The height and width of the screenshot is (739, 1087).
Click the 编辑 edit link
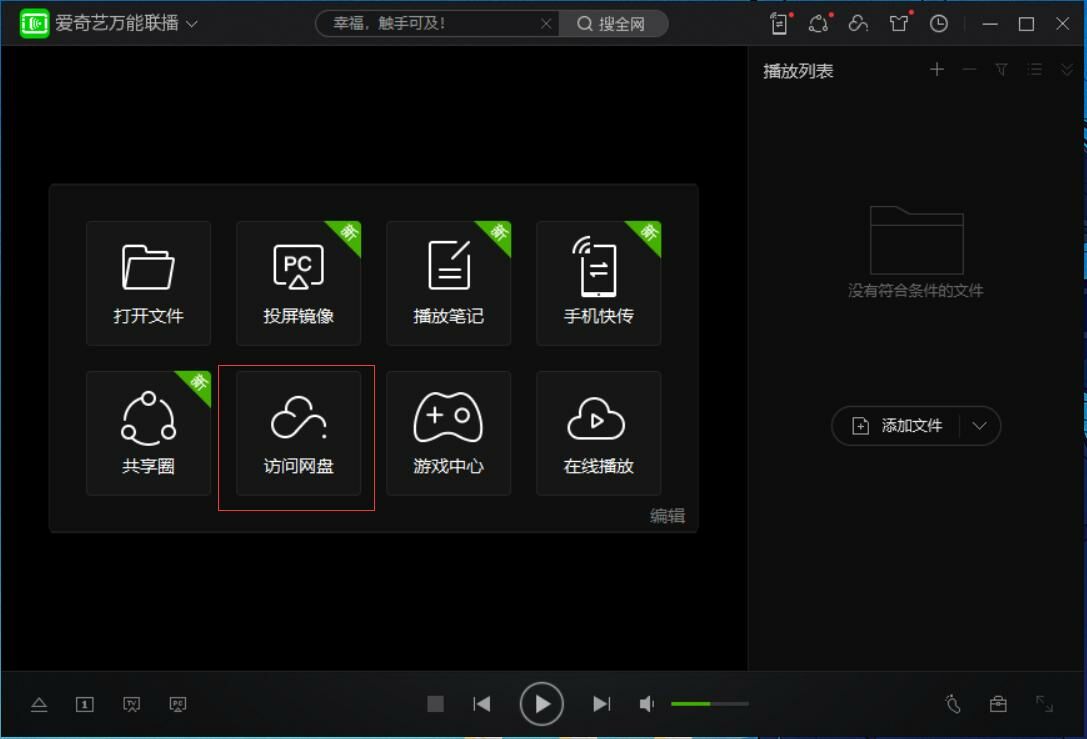click(x=667, y=516)
